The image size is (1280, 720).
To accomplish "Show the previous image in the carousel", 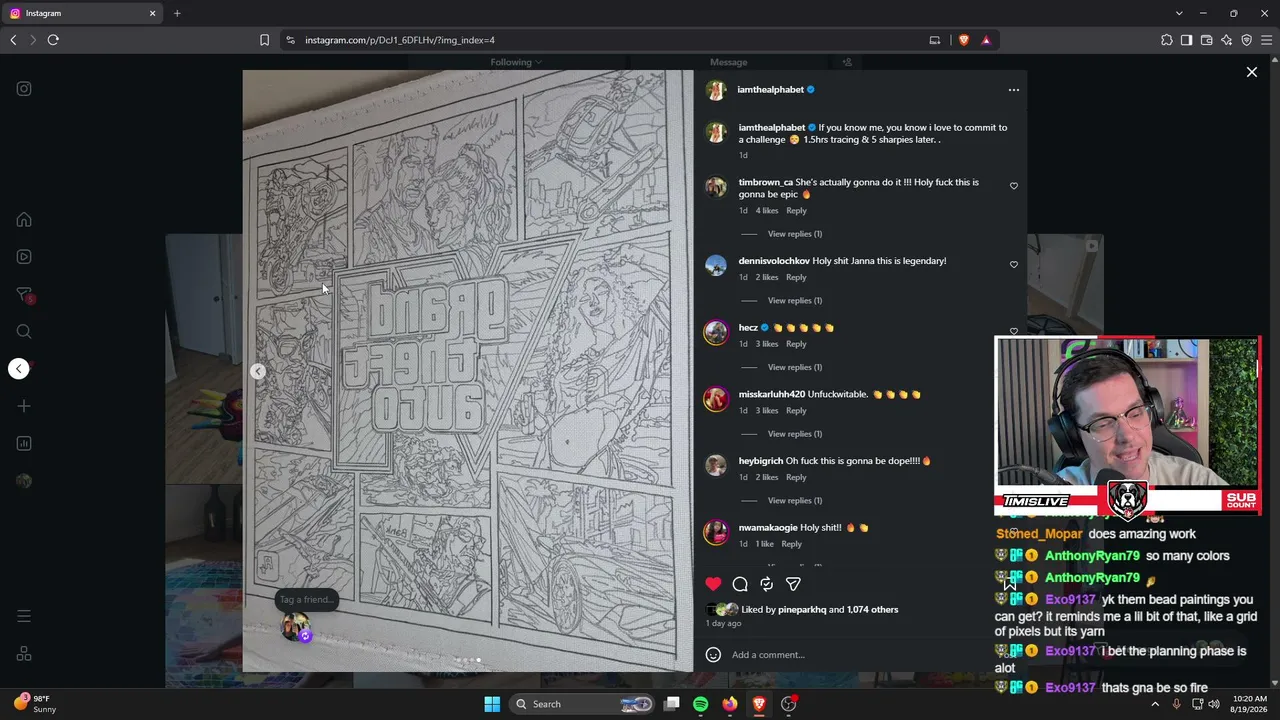I will tap(258, 371).
